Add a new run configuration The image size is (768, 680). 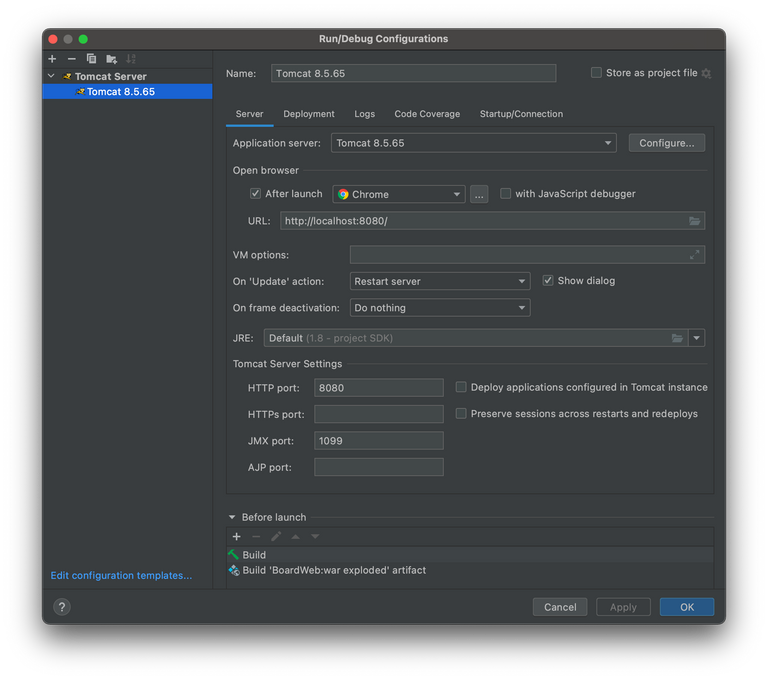52,59
